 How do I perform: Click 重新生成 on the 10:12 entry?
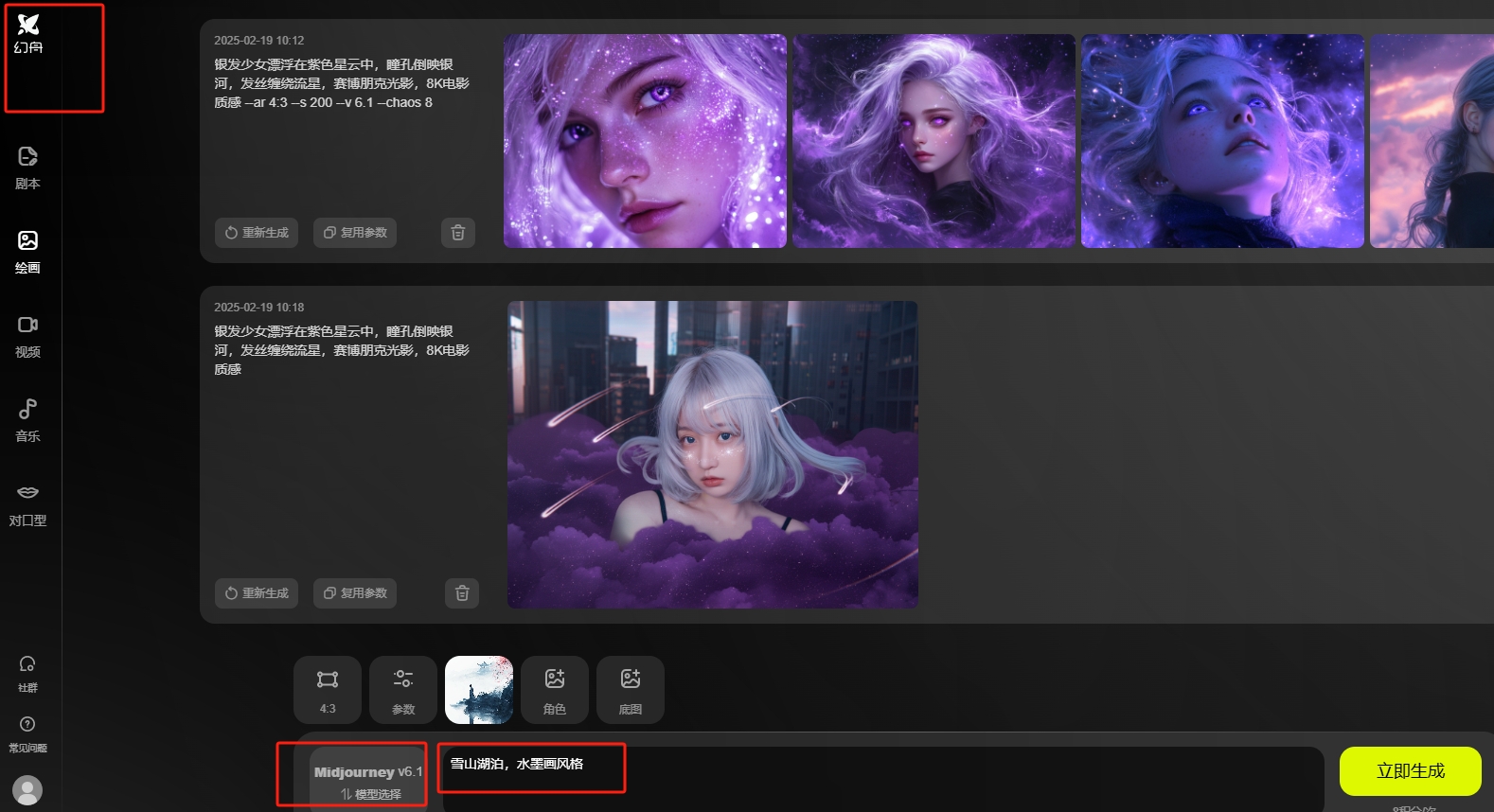tap(257, 233)
